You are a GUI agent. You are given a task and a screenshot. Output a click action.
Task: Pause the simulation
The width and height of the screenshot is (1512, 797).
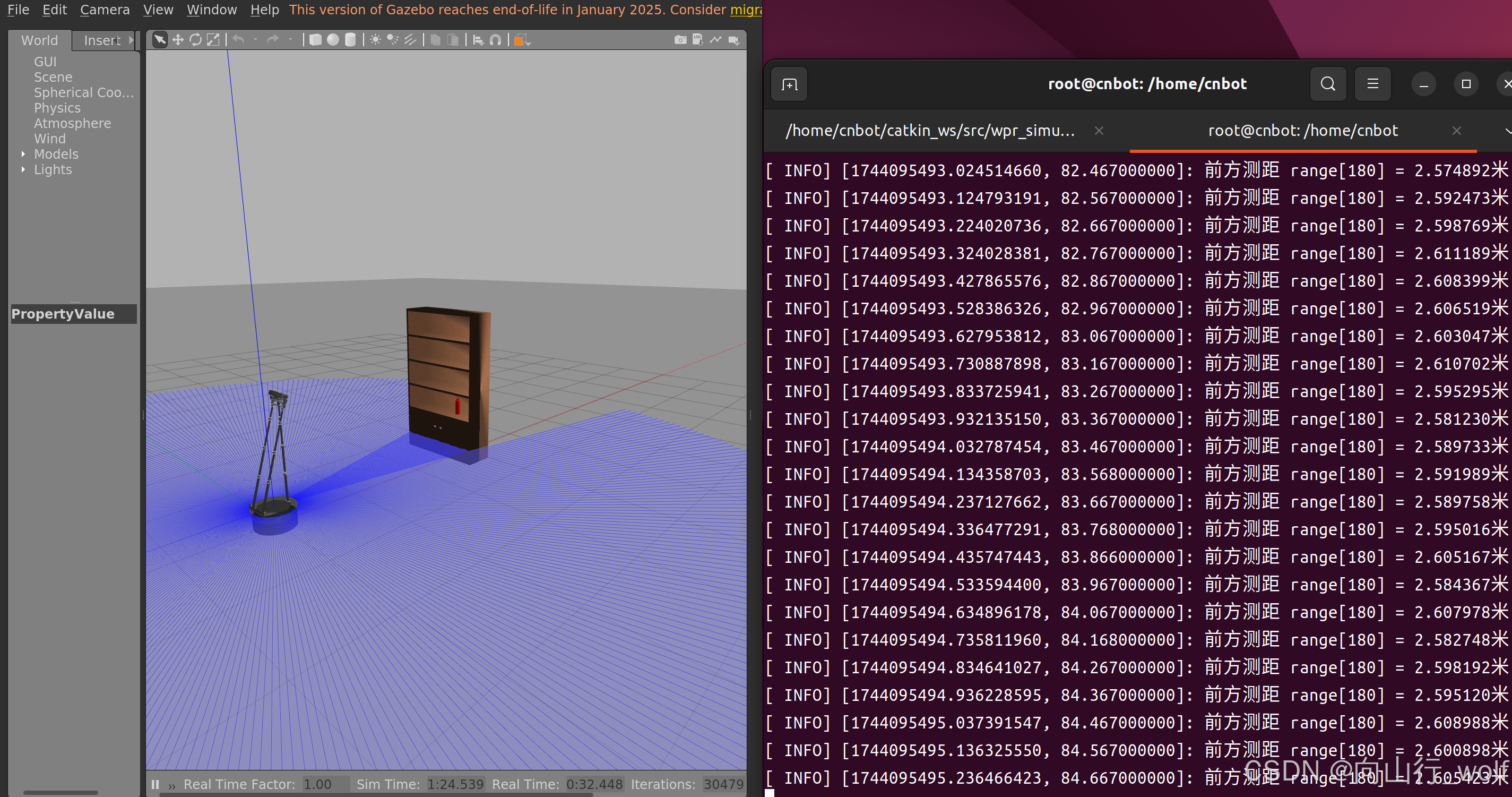(x=155, y=784)
